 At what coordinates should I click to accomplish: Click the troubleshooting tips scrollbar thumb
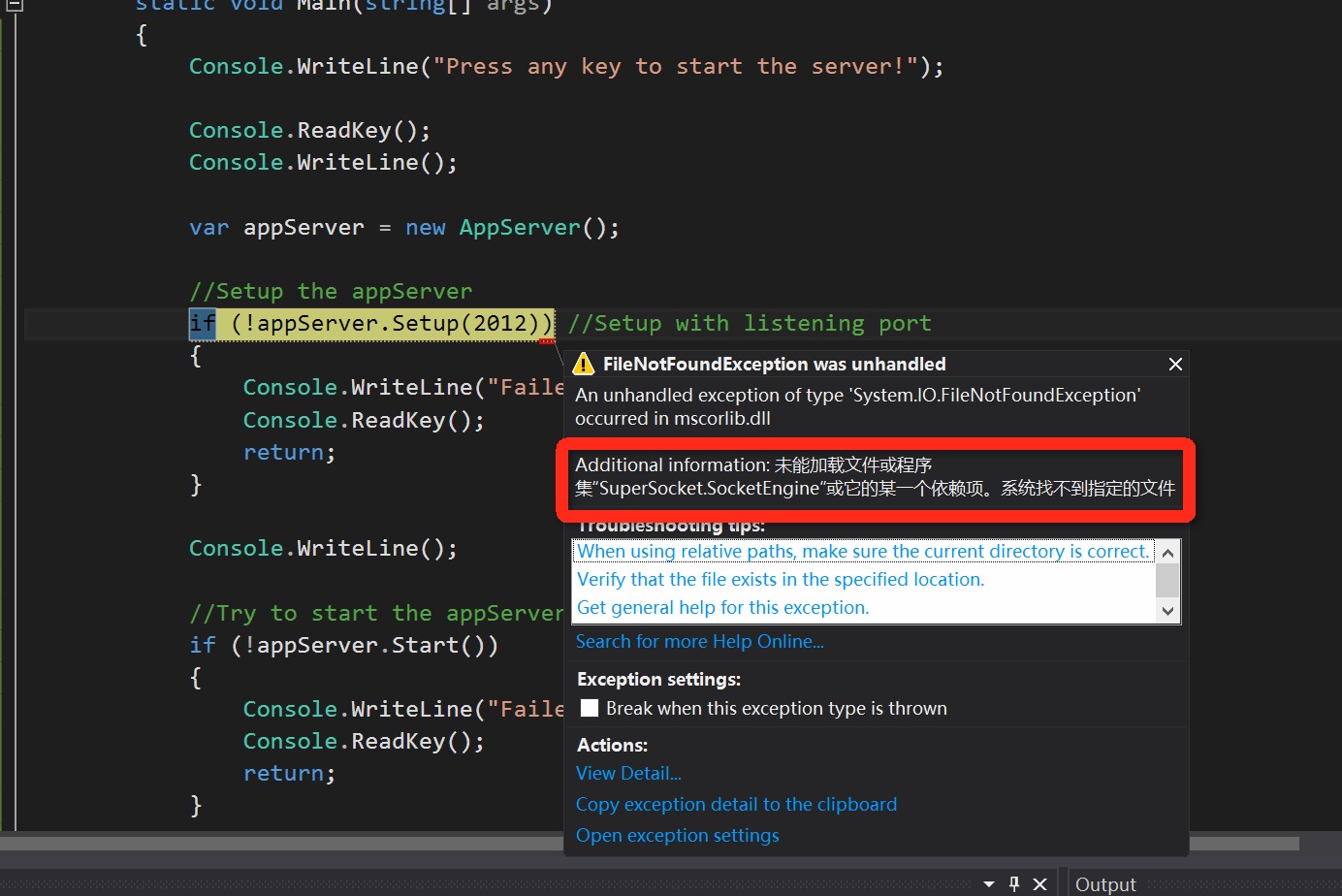(x=1167, y=580)
